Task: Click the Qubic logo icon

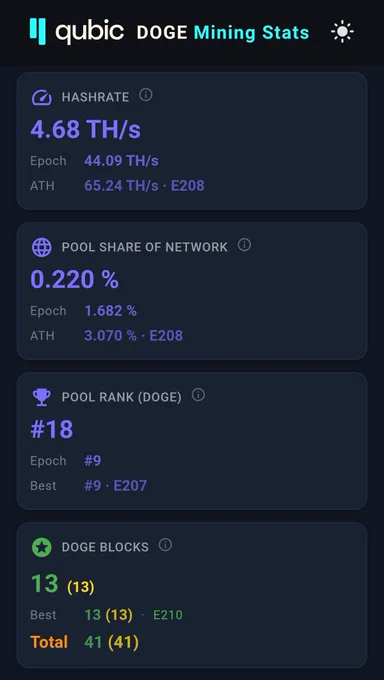Action: pos(38,31)
